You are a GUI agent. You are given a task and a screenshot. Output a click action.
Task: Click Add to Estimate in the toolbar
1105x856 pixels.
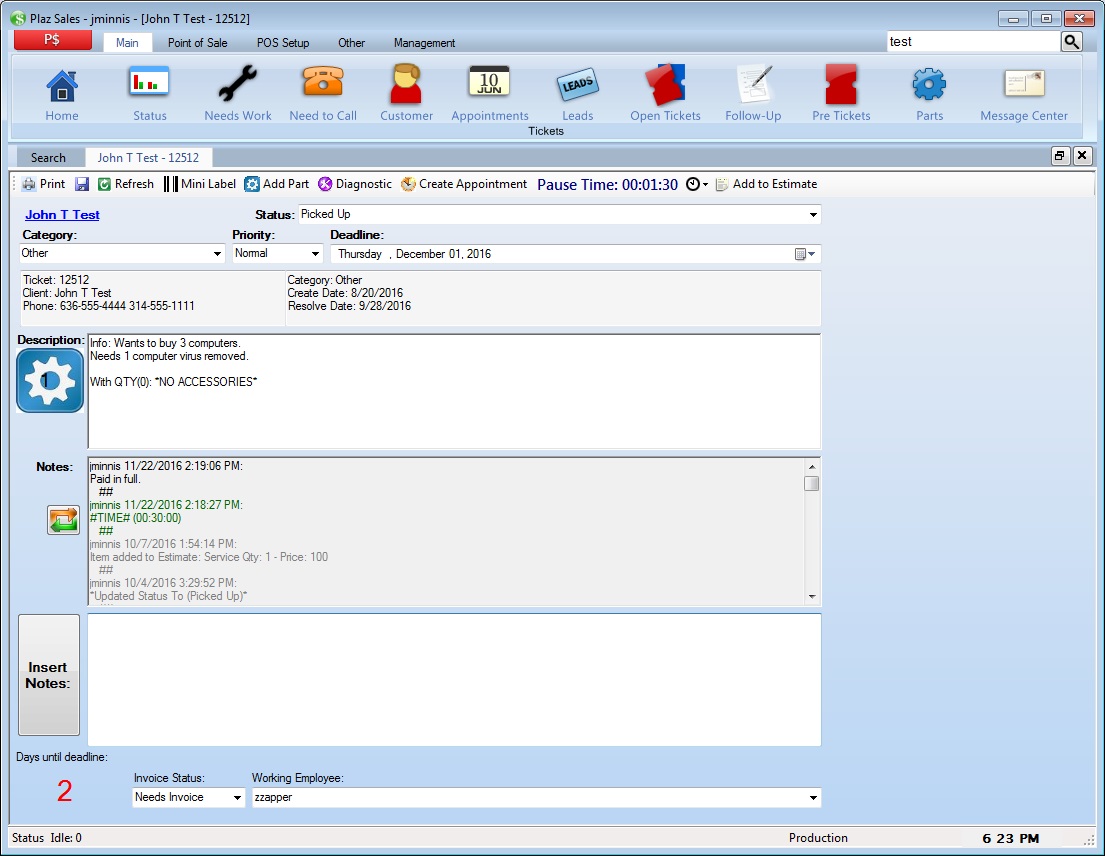coord(767,184)
